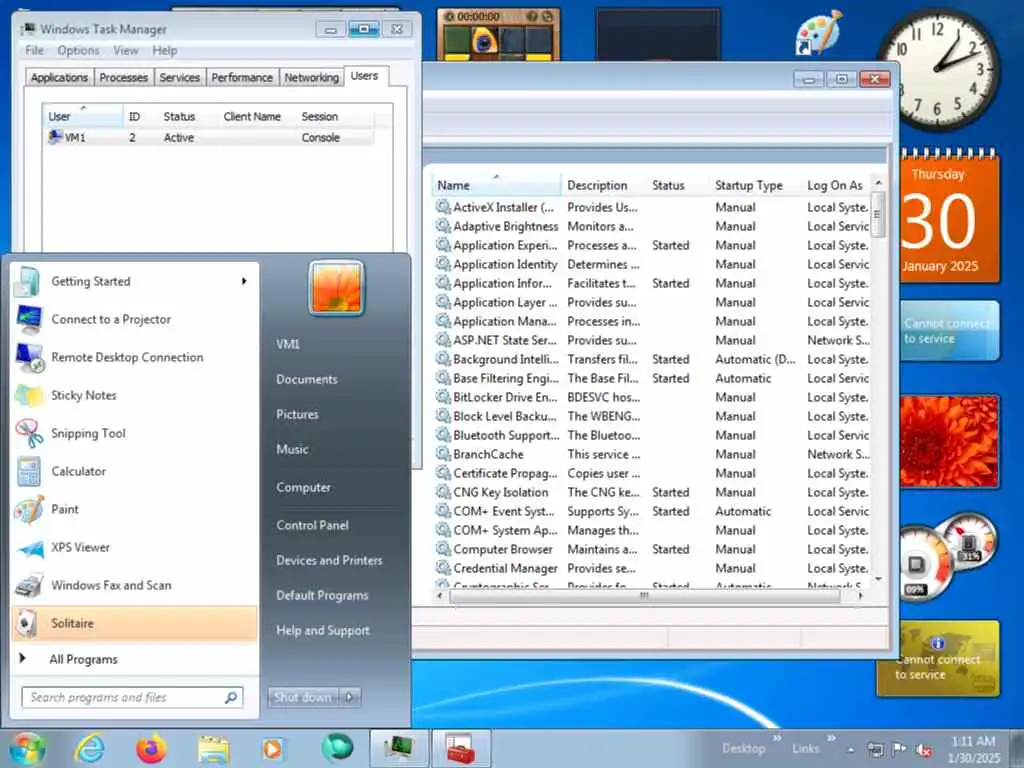Screen dimensions: 1024x768
Task: Open Internet Explorer from the taskbar
Action: click(89, 748)
